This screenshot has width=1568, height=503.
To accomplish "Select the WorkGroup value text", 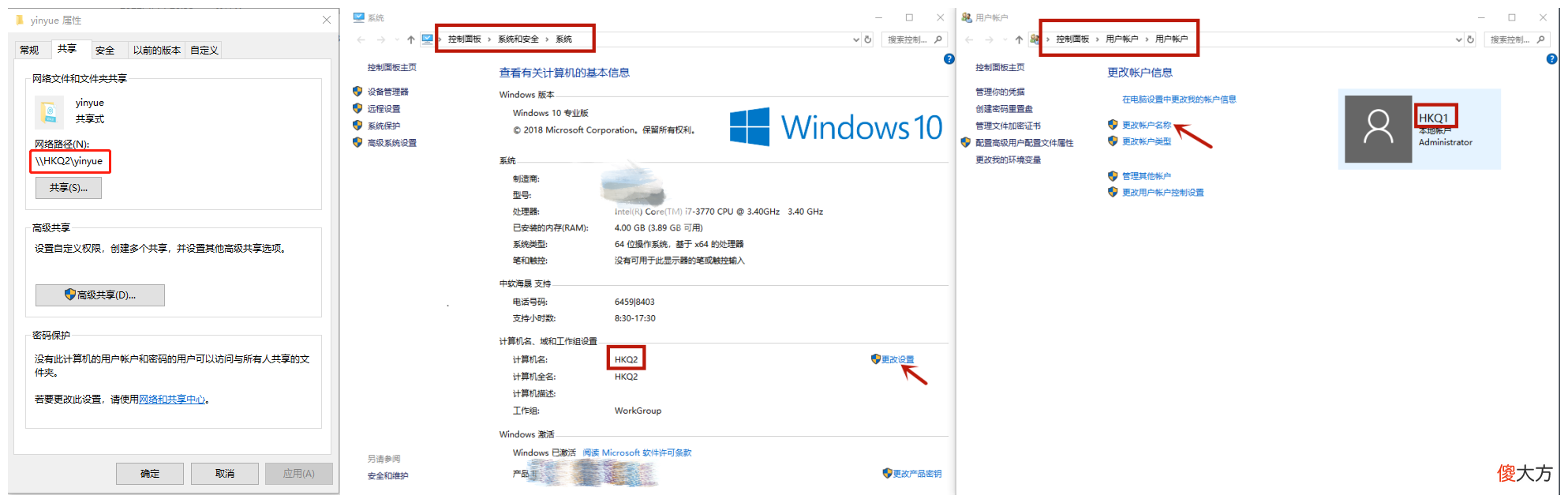I will 638,411.
